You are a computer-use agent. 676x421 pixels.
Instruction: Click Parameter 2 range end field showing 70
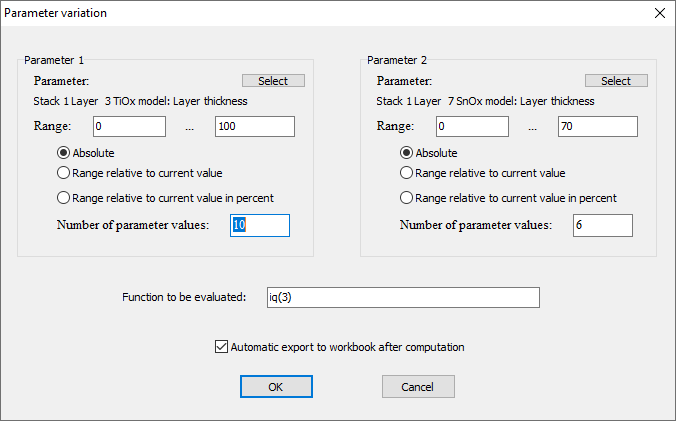[598, 126]
